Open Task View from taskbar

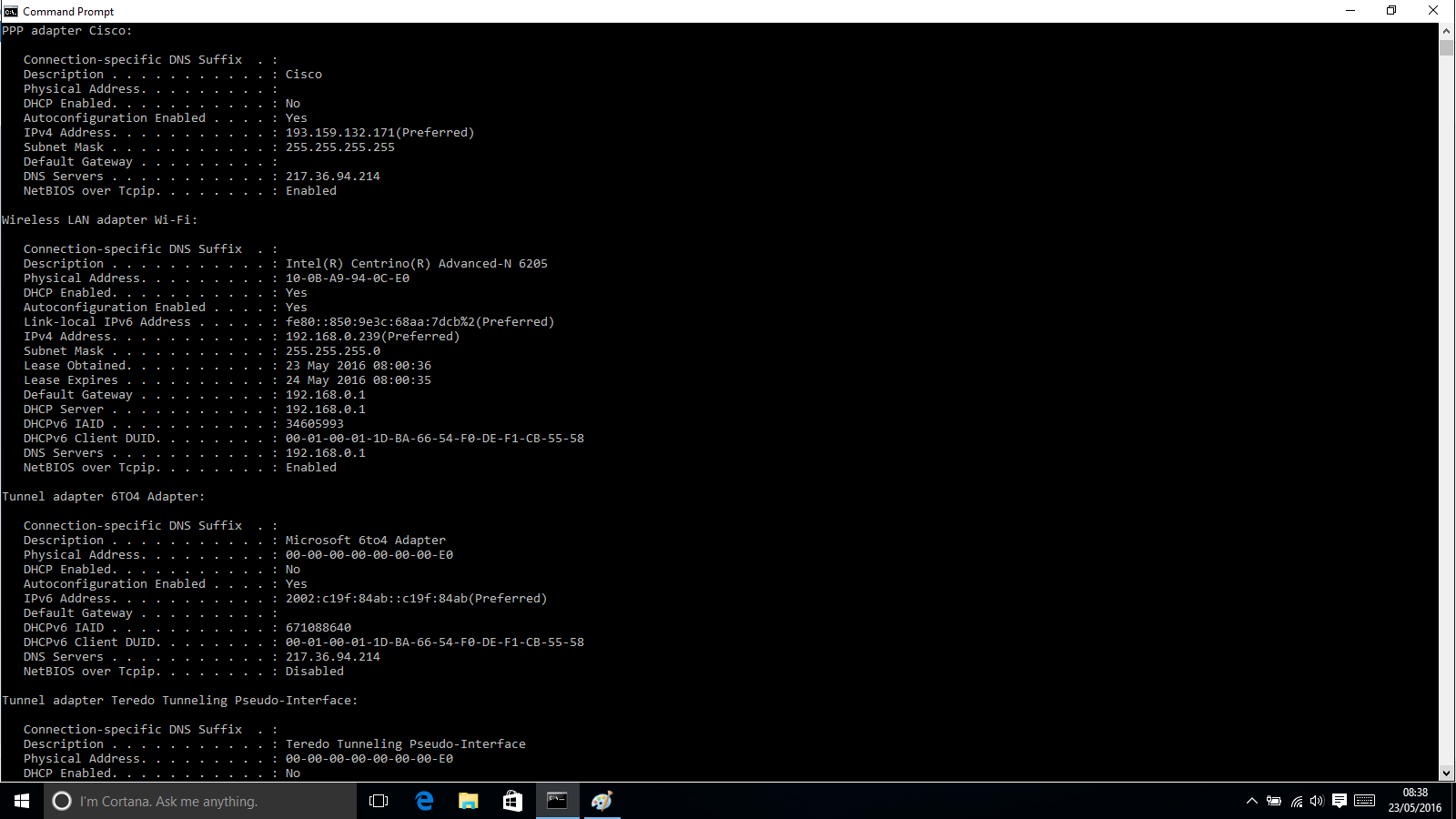point(379,801)
